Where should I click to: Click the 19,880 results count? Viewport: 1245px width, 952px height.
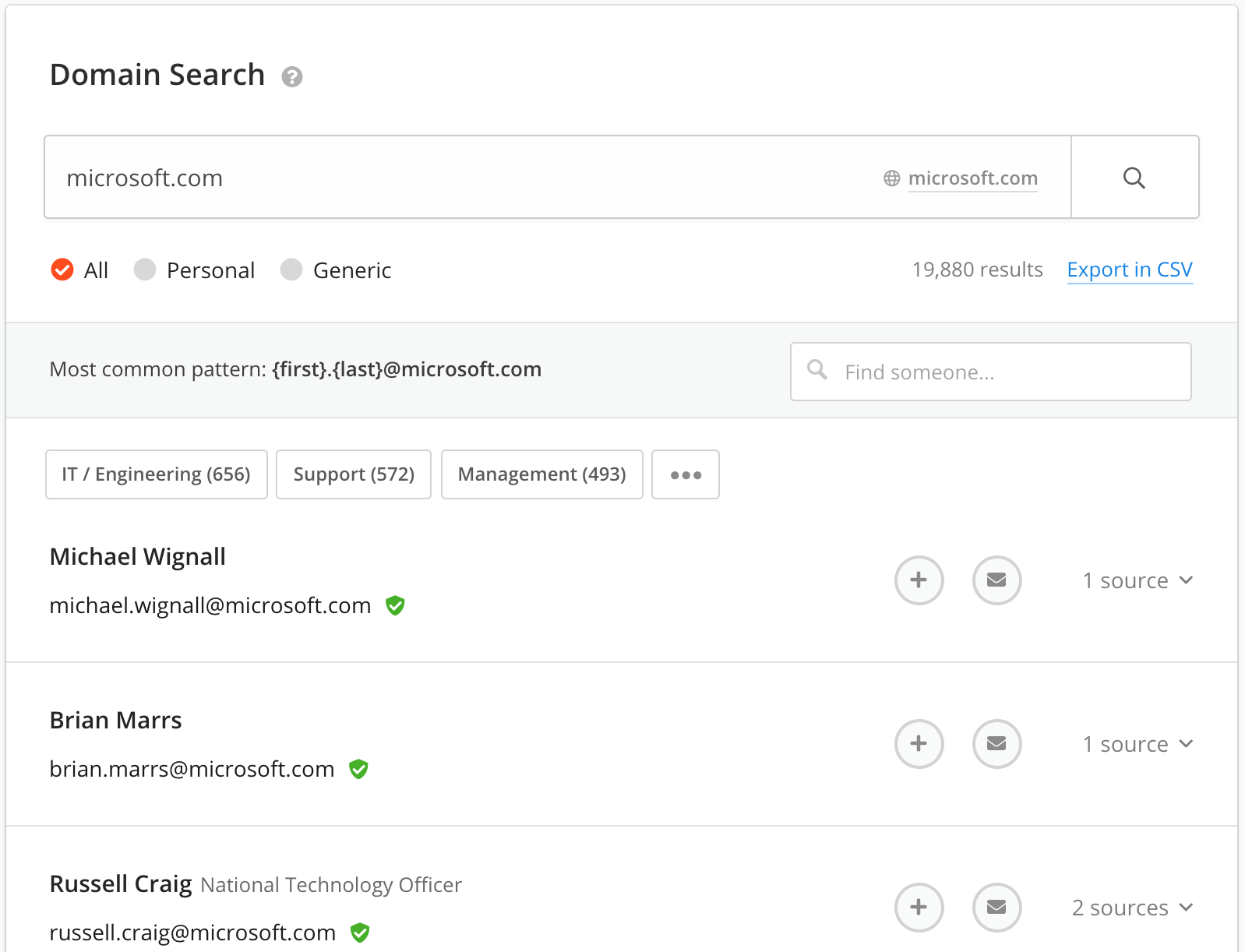point(978,270)
